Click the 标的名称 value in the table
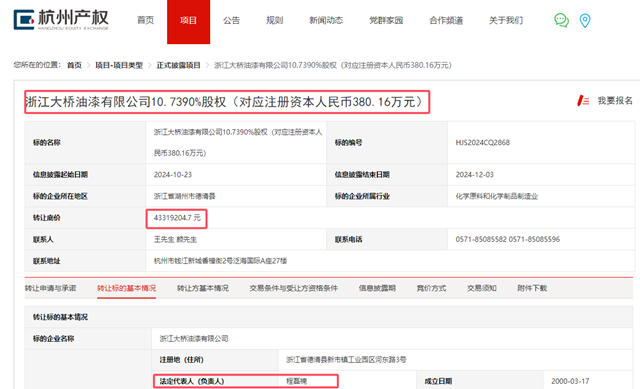 (238, 142)
